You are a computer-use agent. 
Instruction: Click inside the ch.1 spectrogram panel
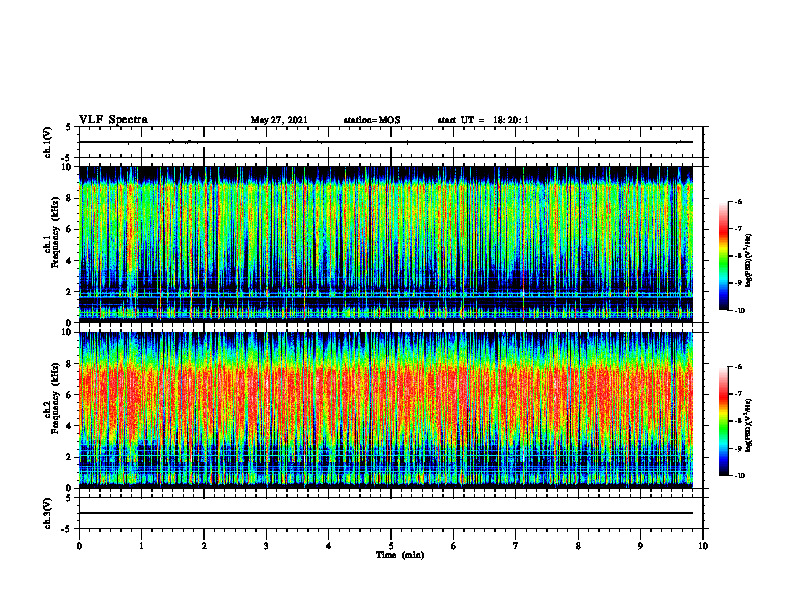[386, 244]
